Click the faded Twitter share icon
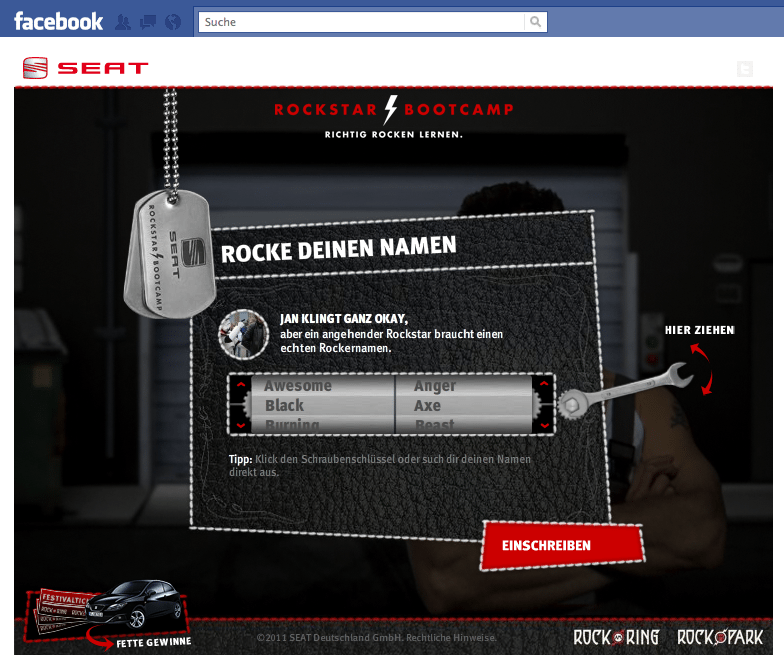The width and height of the screenshot is (784, 666). tap(745, 69)
